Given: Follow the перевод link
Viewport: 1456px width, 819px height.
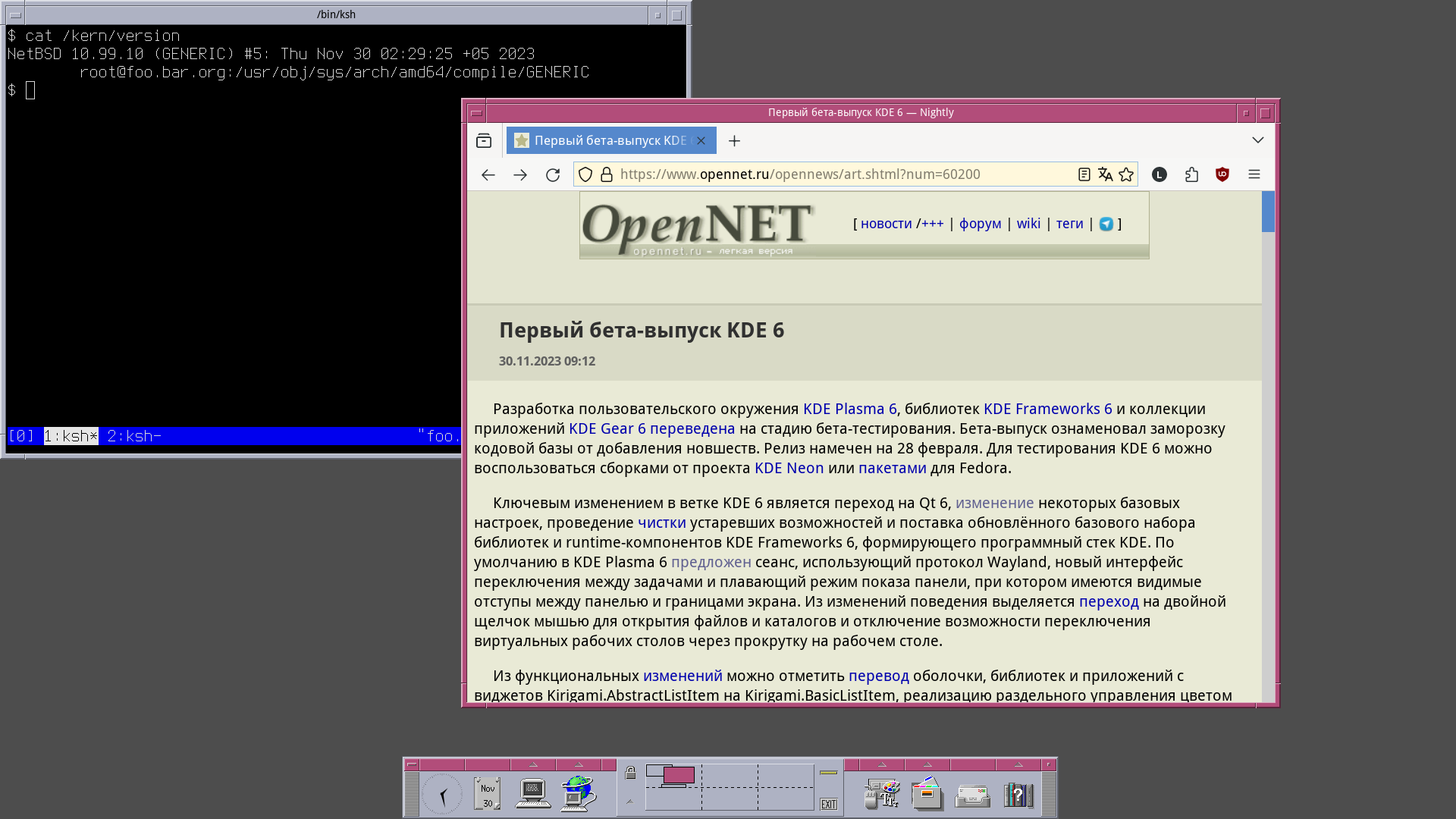Looking at the screenshot, I should point(878,676).
